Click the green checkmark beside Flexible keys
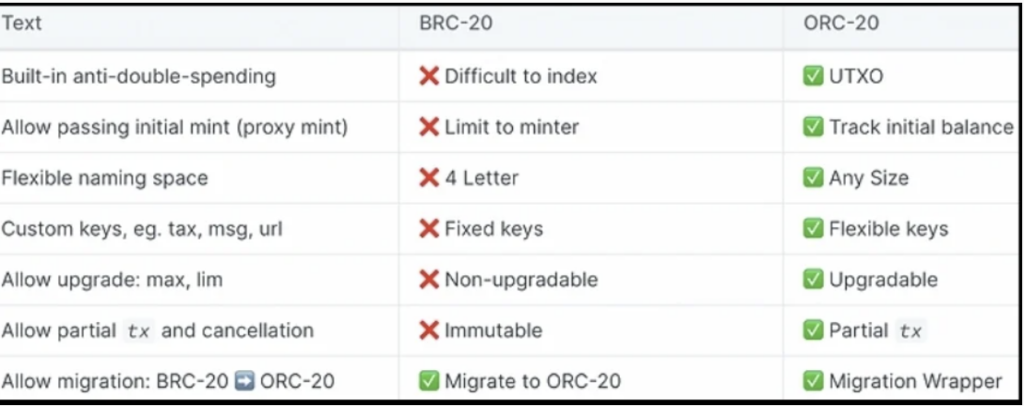Viewport: 1024px width, 406px height. coord(813,228)
